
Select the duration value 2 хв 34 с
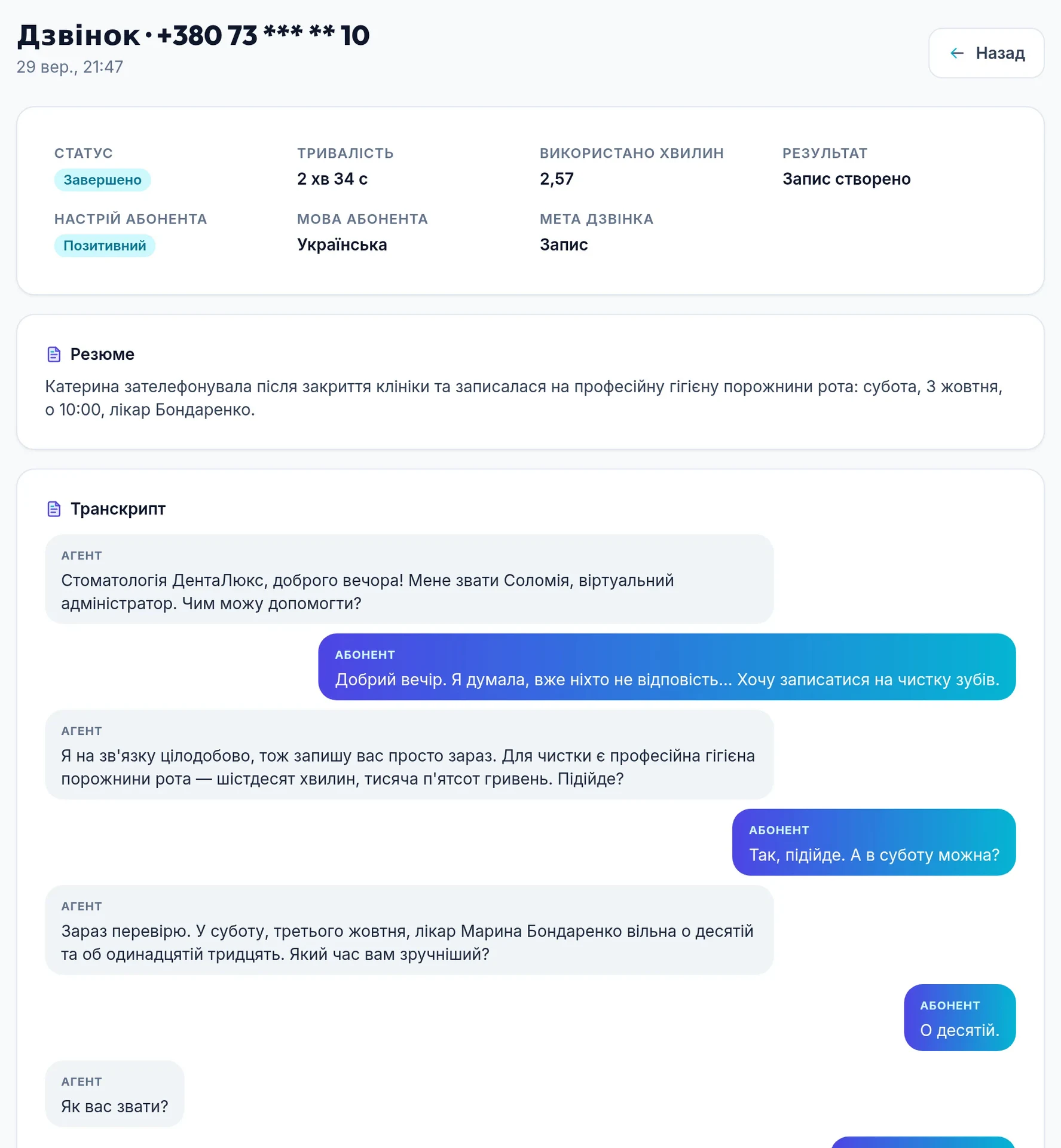tap(332, 179)
